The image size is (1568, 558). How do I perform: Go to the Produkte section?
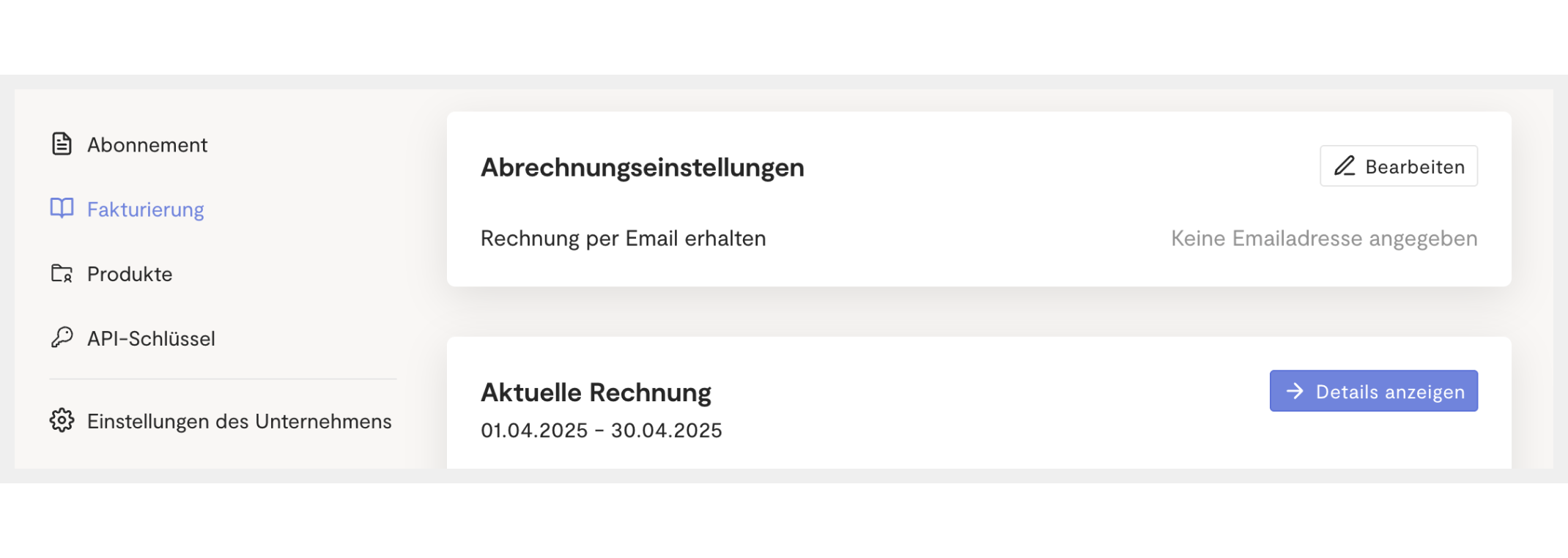point(111,274)
